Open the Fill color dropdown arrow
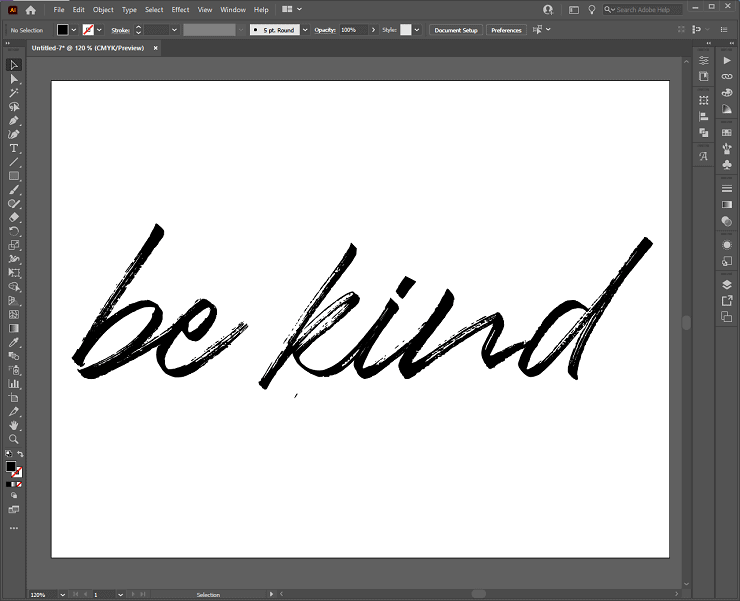 click(x=74, y=30)
